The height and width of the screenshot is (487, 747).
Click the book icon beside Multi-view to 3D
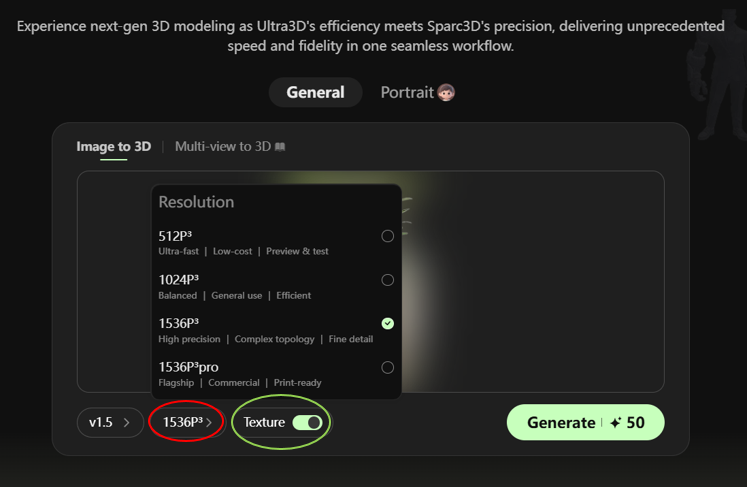pos(280,147)
